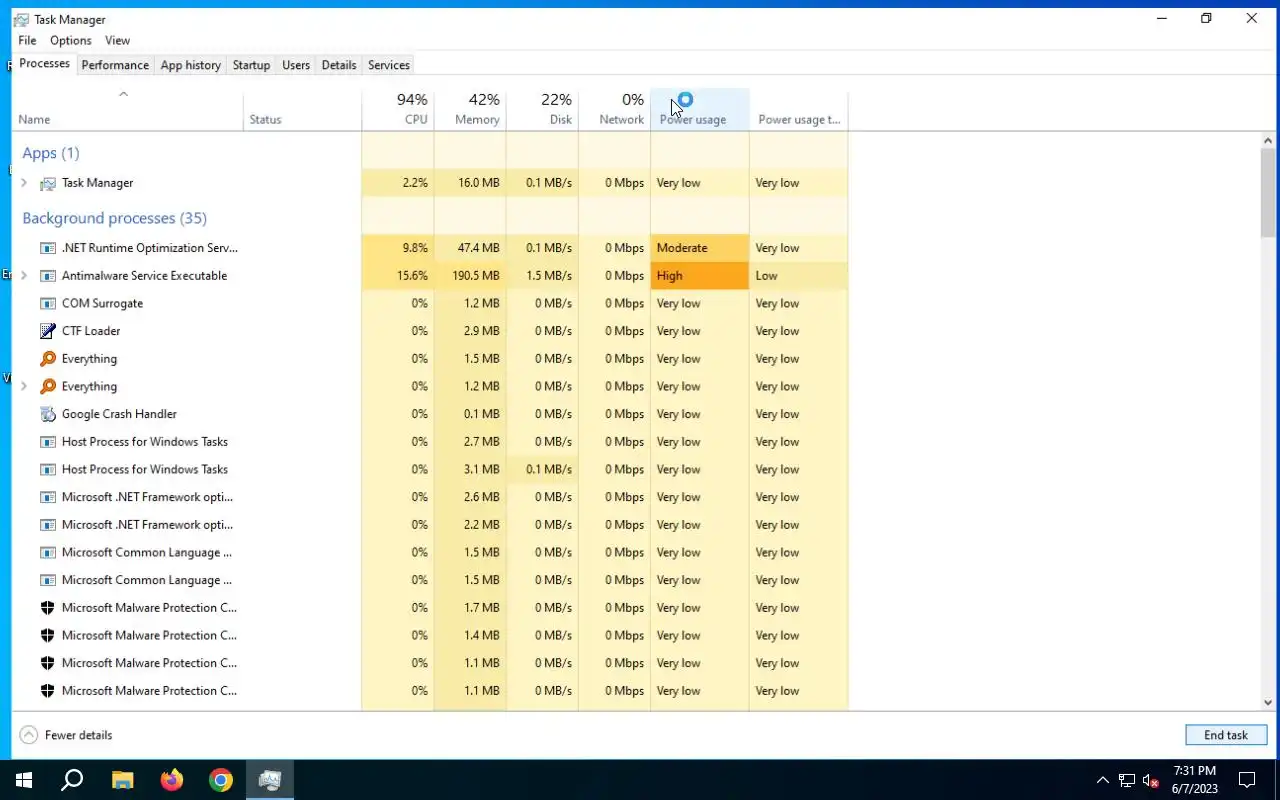
Task: Launch Google Chrome from the taskbar
Action: pos(221,780)
